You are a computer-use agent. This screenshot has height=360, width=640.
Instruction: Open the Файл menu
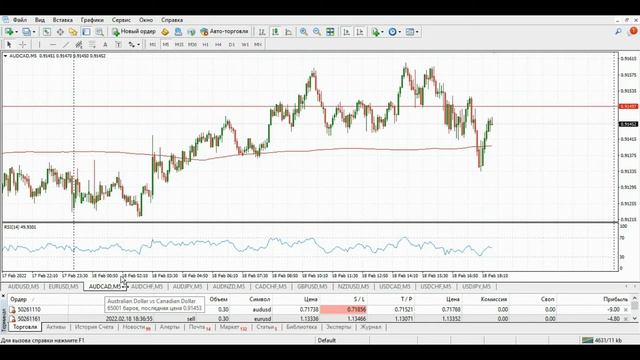(x=20, y=20)
